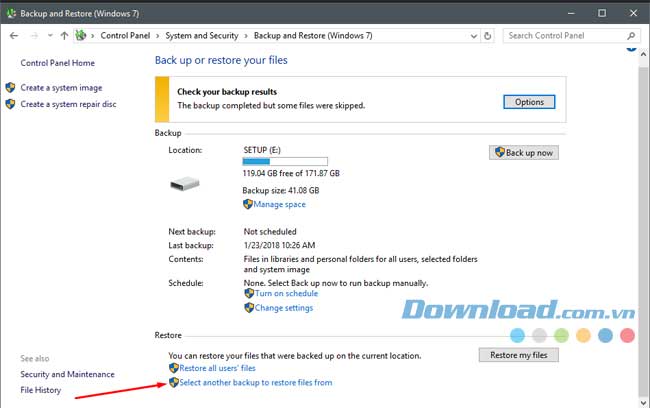Open the recent locations dropdown arrow
The image size is (650, 408).
click(50, 36)
